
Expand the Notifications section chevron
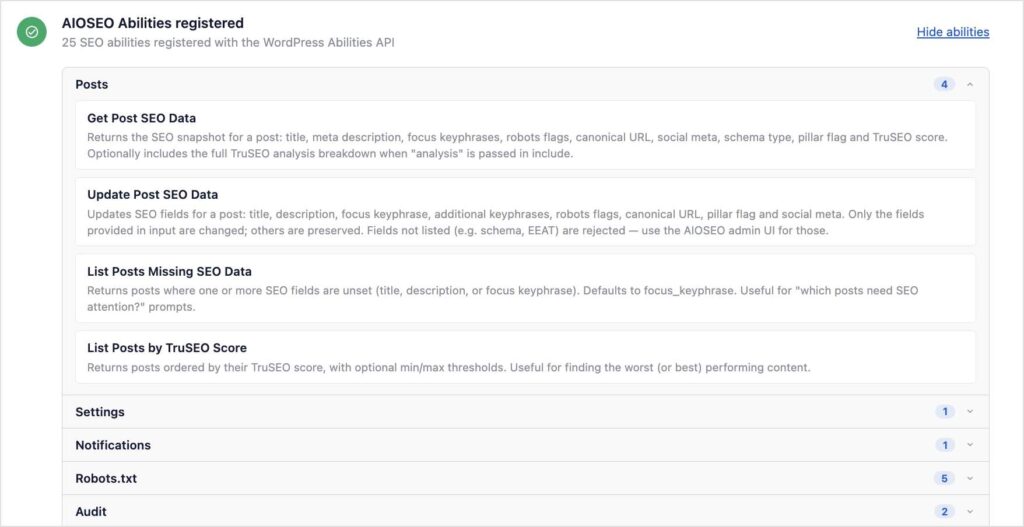pos(970,445)
